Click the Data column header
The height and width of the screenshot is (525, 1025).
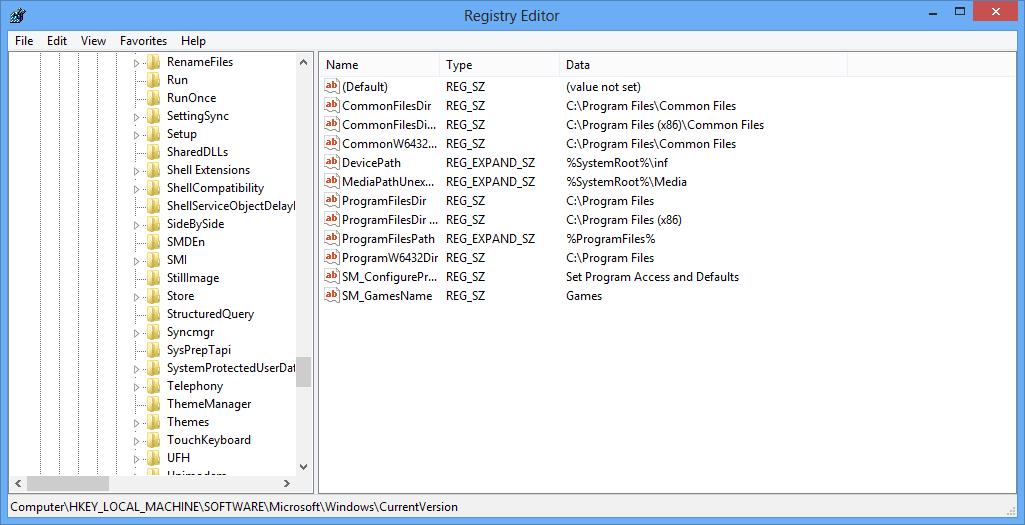point(703,65)
